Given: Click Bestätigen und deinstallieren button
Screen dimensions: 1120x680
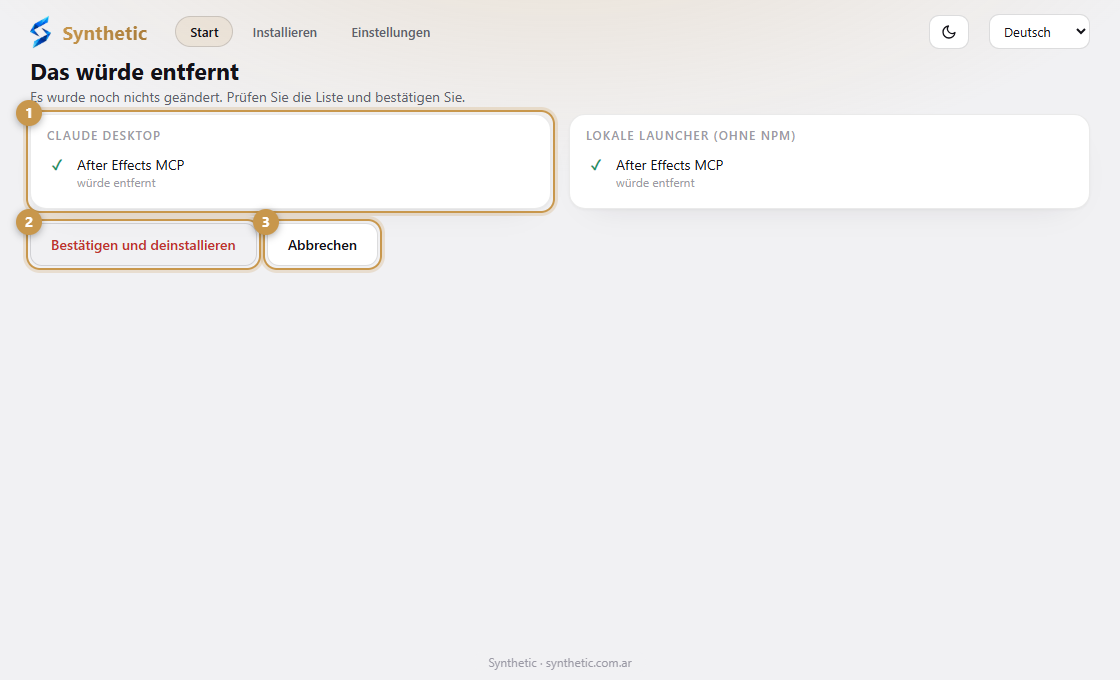Looking at the screenshot, I should pos(143,245).
